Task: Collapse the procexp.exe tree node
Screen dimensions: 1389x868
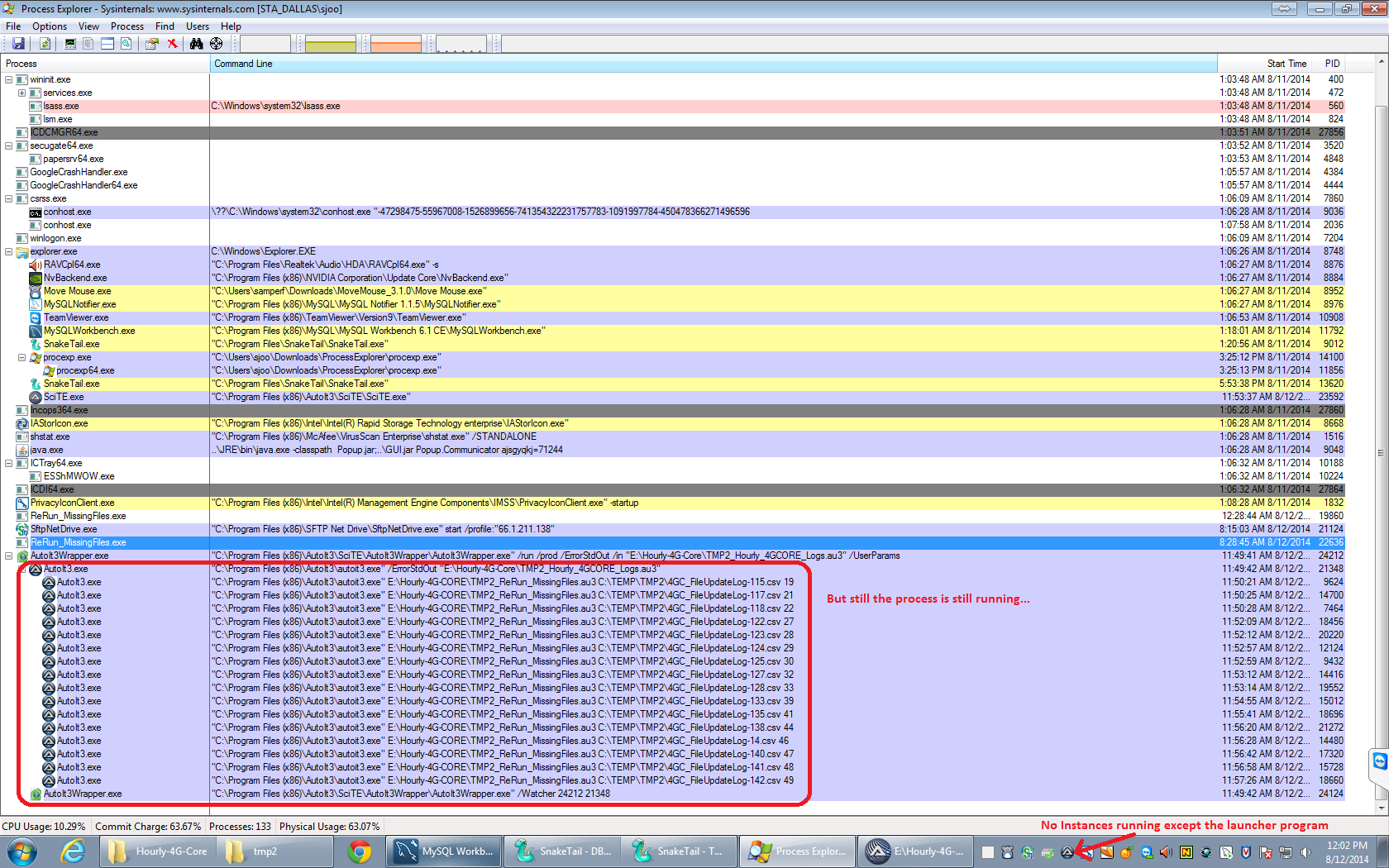Action: tap(21, 358)
